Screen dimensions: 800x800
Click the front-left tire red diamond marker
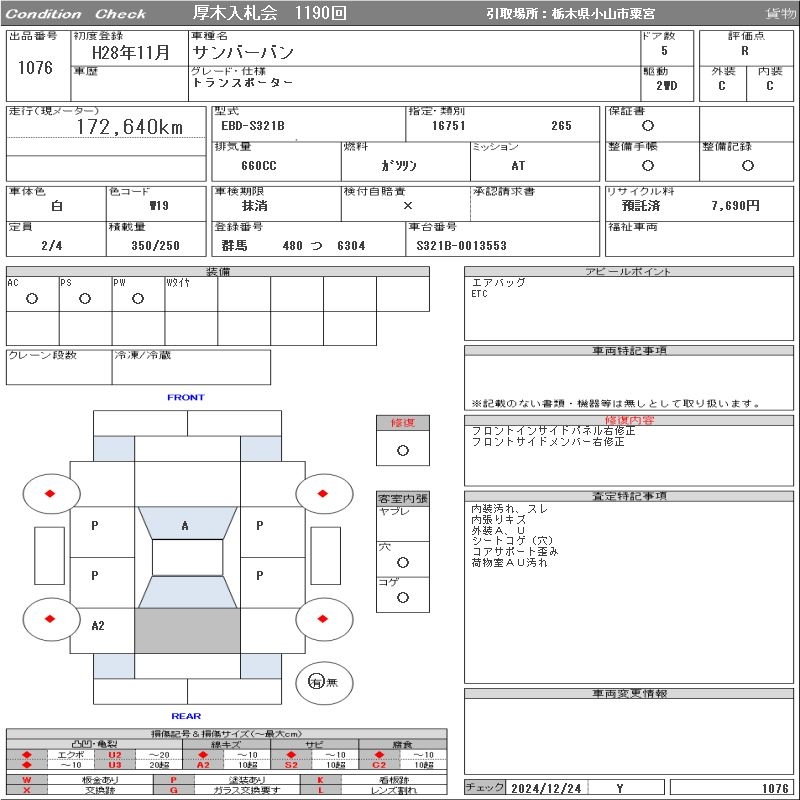click(50, 493)
